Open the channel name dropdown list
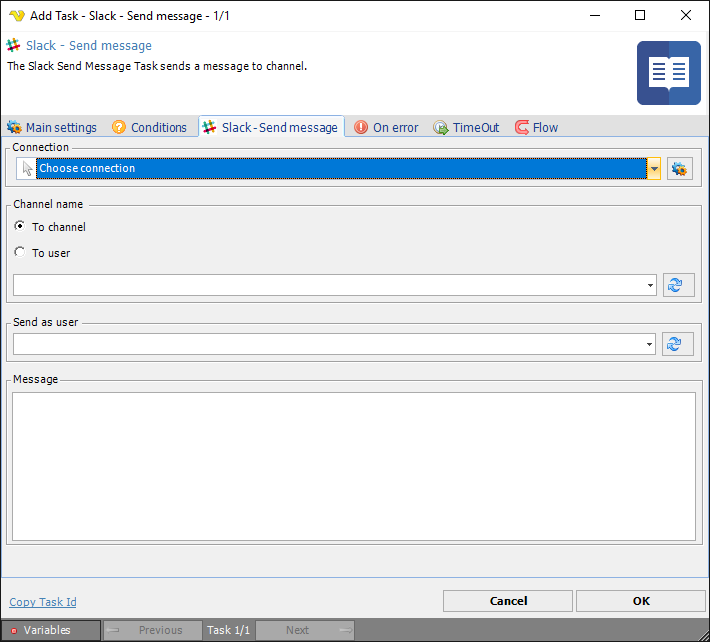This screenshot has width=710, height=642. pyautogui.click(x=650, y=286)
